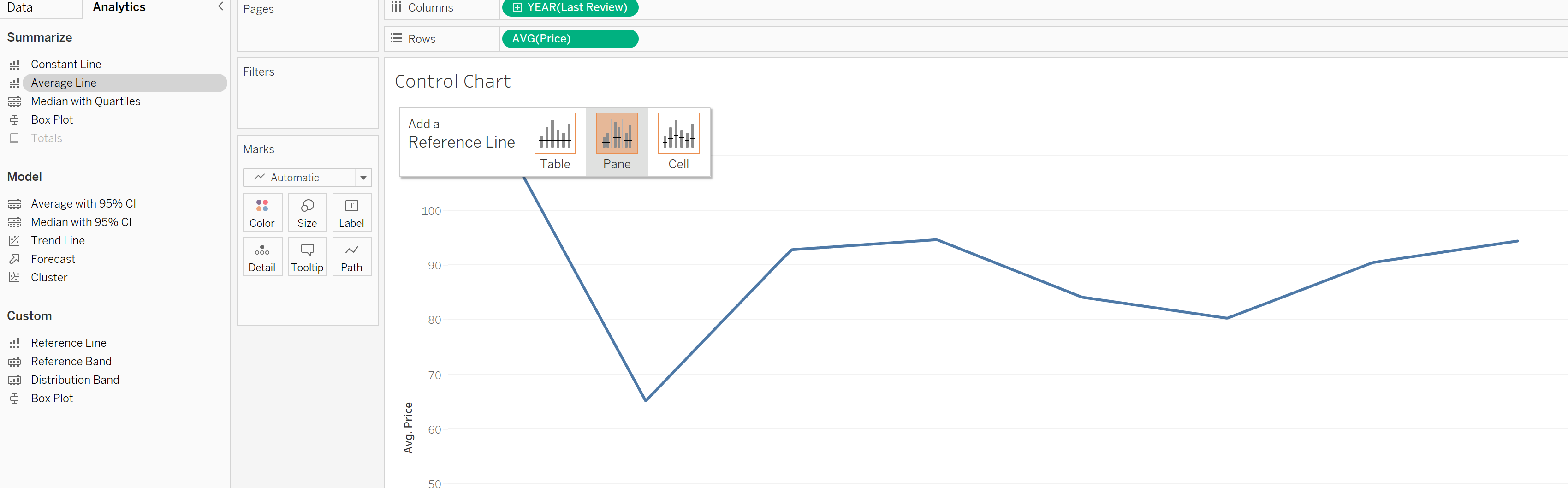Select Distribution Band under Custom
Viewport: 1568px width, 488px height.
(x=76, y=380)
